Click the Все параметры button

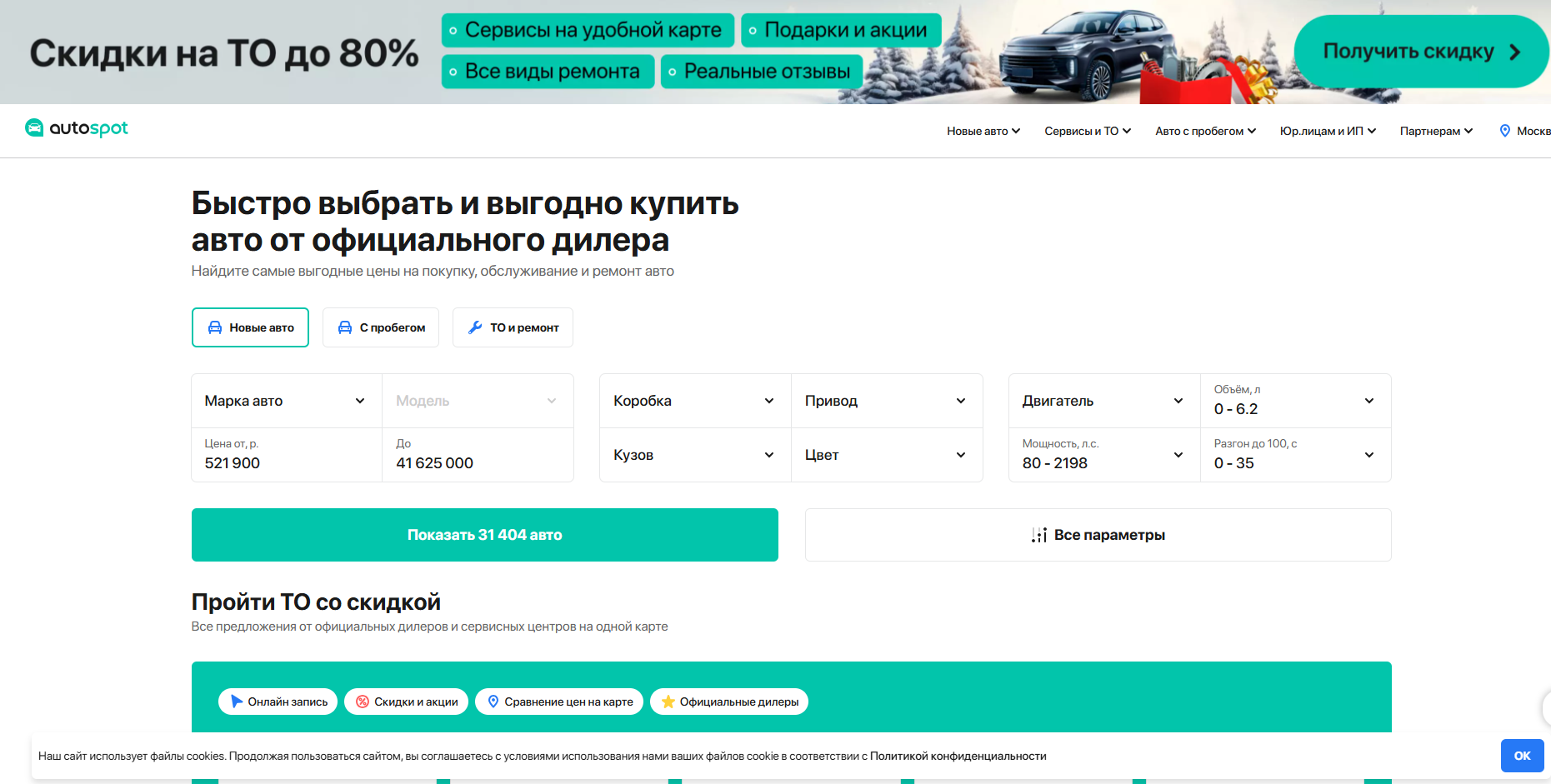[1098, 535]
